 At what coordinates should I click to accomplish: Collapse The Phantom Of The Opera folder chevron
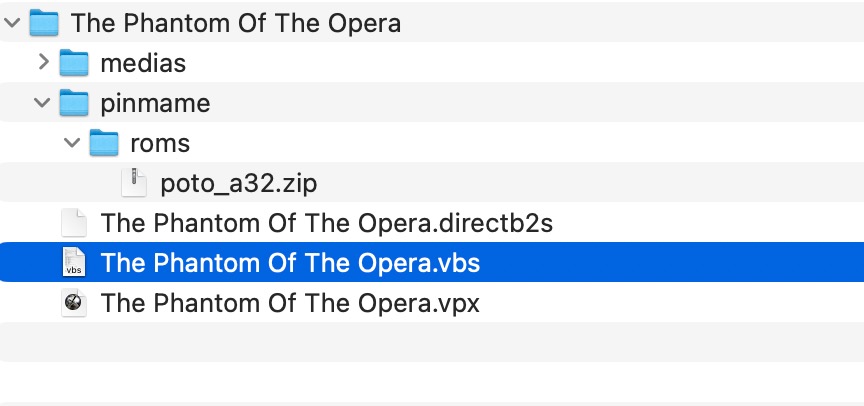point(13,23)
